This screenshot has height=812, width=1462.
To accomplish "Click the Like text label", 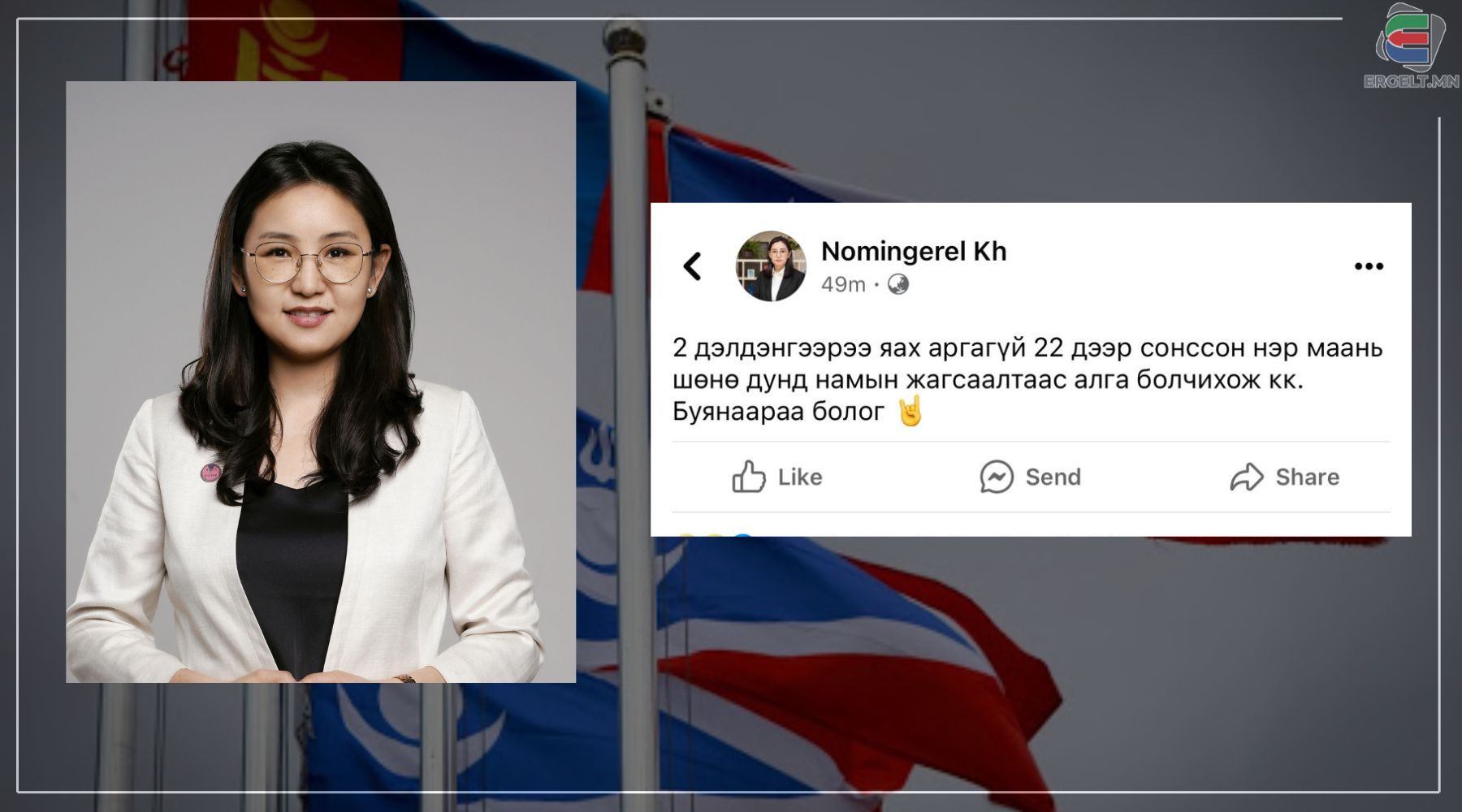I will tap(800, 477).
